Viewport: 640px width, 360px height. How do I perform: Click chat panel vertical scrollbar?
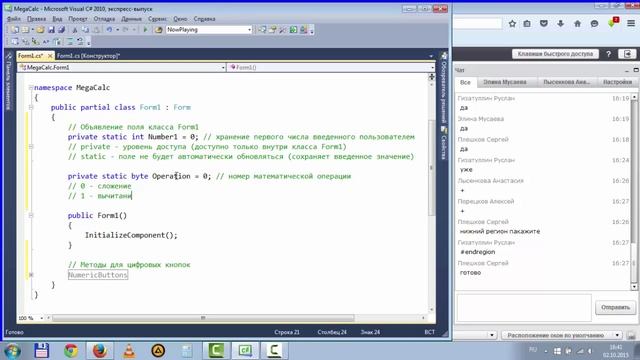[x=634, y=192]
